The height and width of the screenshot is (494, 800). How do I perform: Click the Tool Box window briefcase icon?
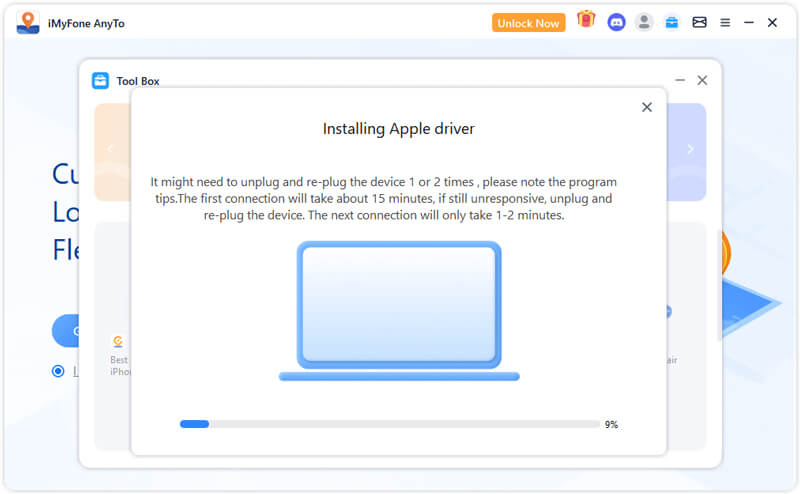[100, 81]
